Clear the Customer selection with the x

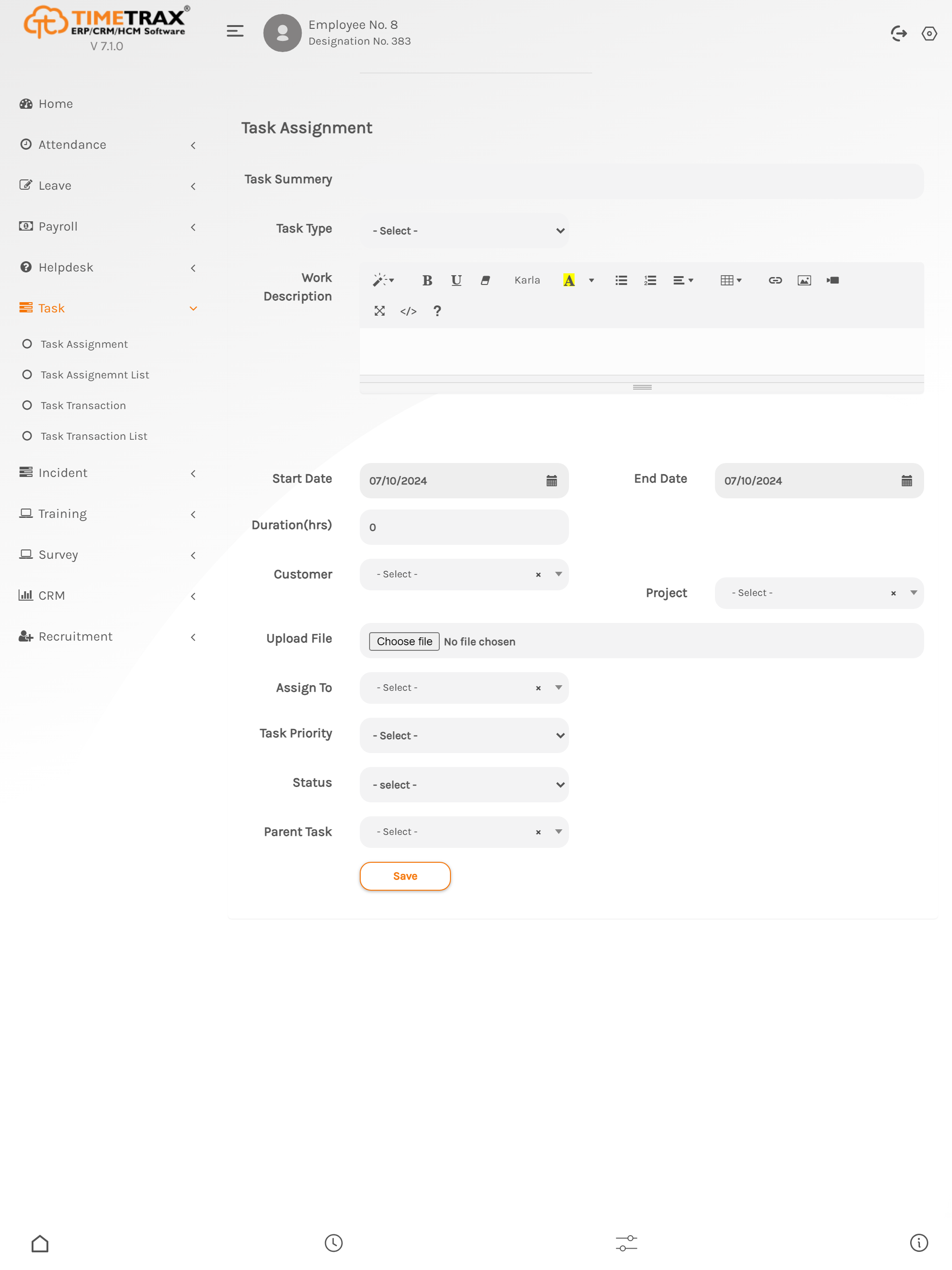(x=538, y=575)
